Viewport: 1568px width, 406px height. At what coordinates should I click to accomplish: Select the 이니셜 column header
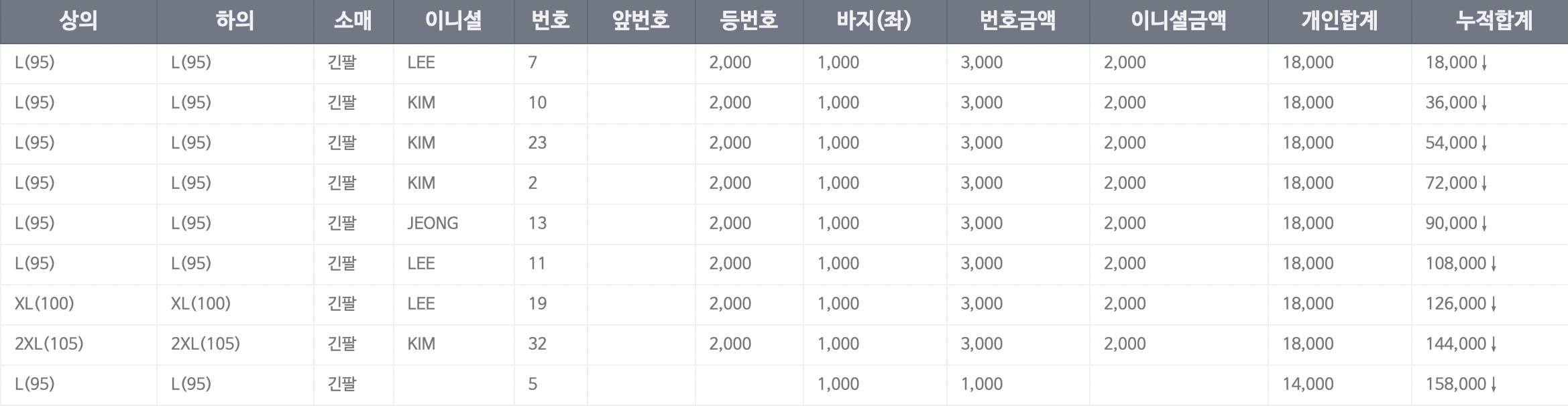[x=453, y=21]
